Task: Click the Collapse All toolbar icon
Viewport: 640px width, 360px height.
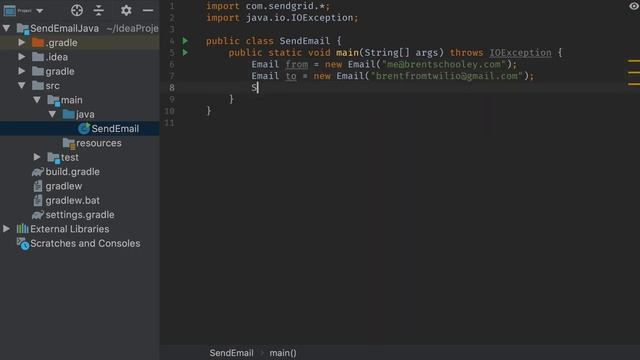Action: tap(99, 10)
